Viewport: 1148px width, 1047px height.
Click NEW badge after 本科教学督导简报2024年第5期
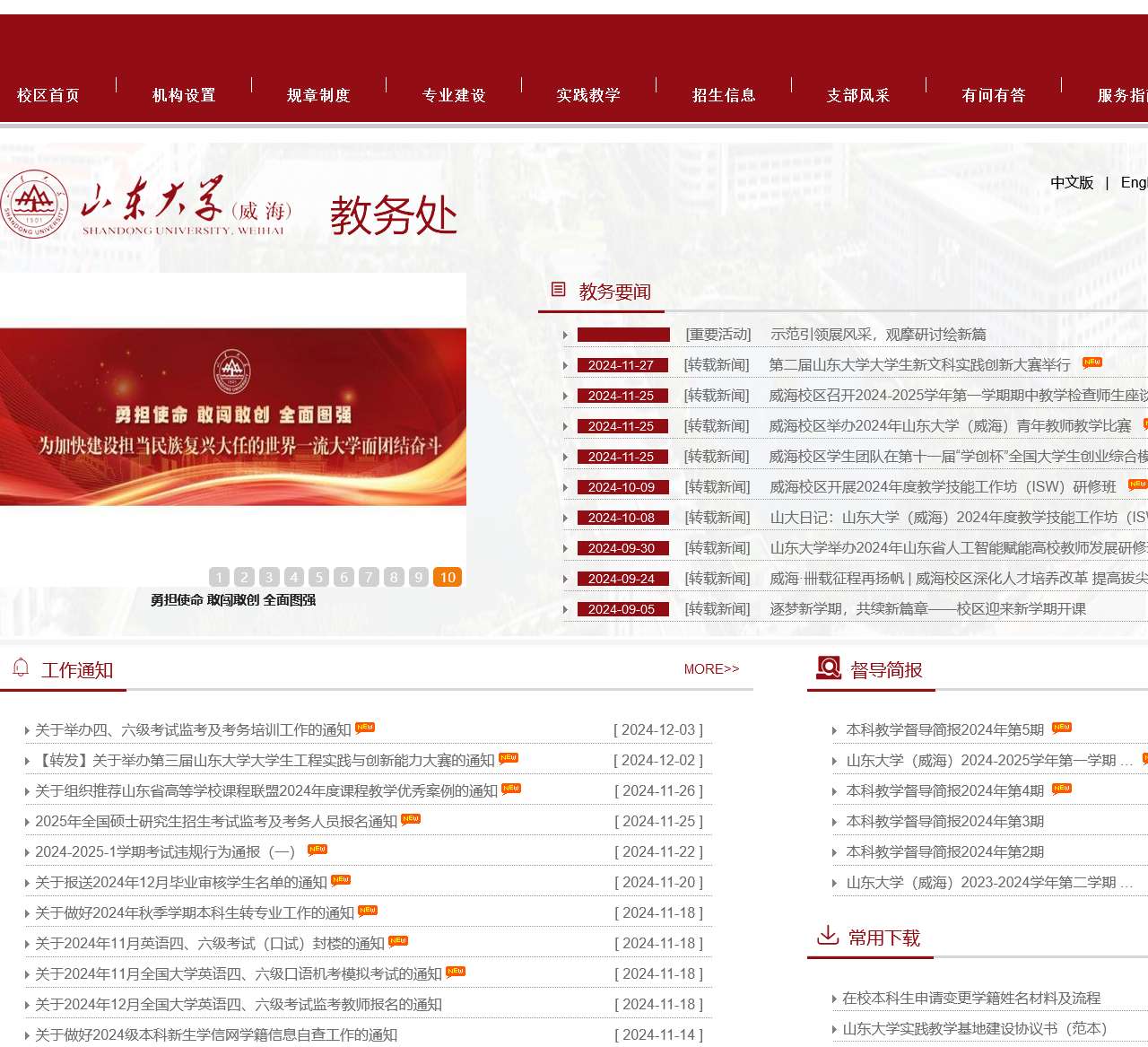pos(1062,728)
